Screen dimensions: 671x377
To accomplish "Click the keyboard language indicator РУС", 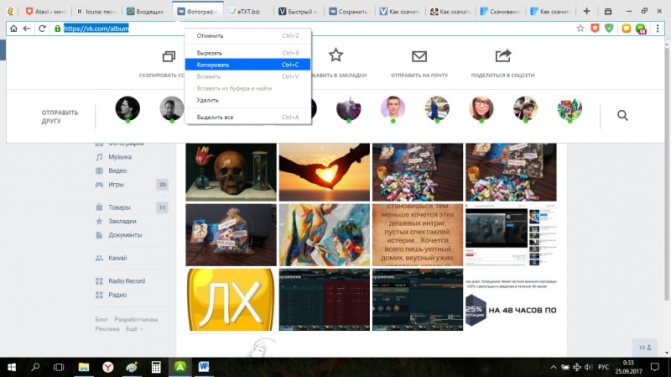I will [x=603, y=367].
